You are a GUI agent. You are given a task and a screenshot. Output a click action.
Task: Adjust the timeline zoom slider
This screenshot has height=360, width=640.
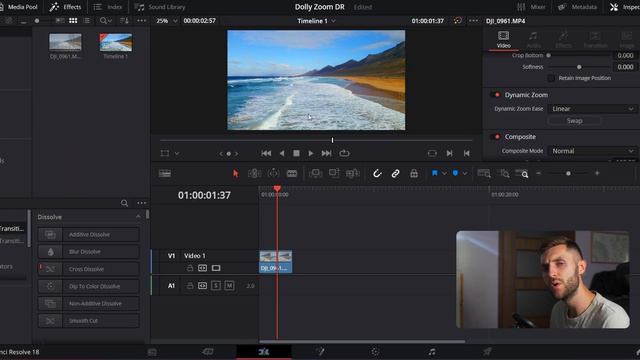click(x=568, y=173)
